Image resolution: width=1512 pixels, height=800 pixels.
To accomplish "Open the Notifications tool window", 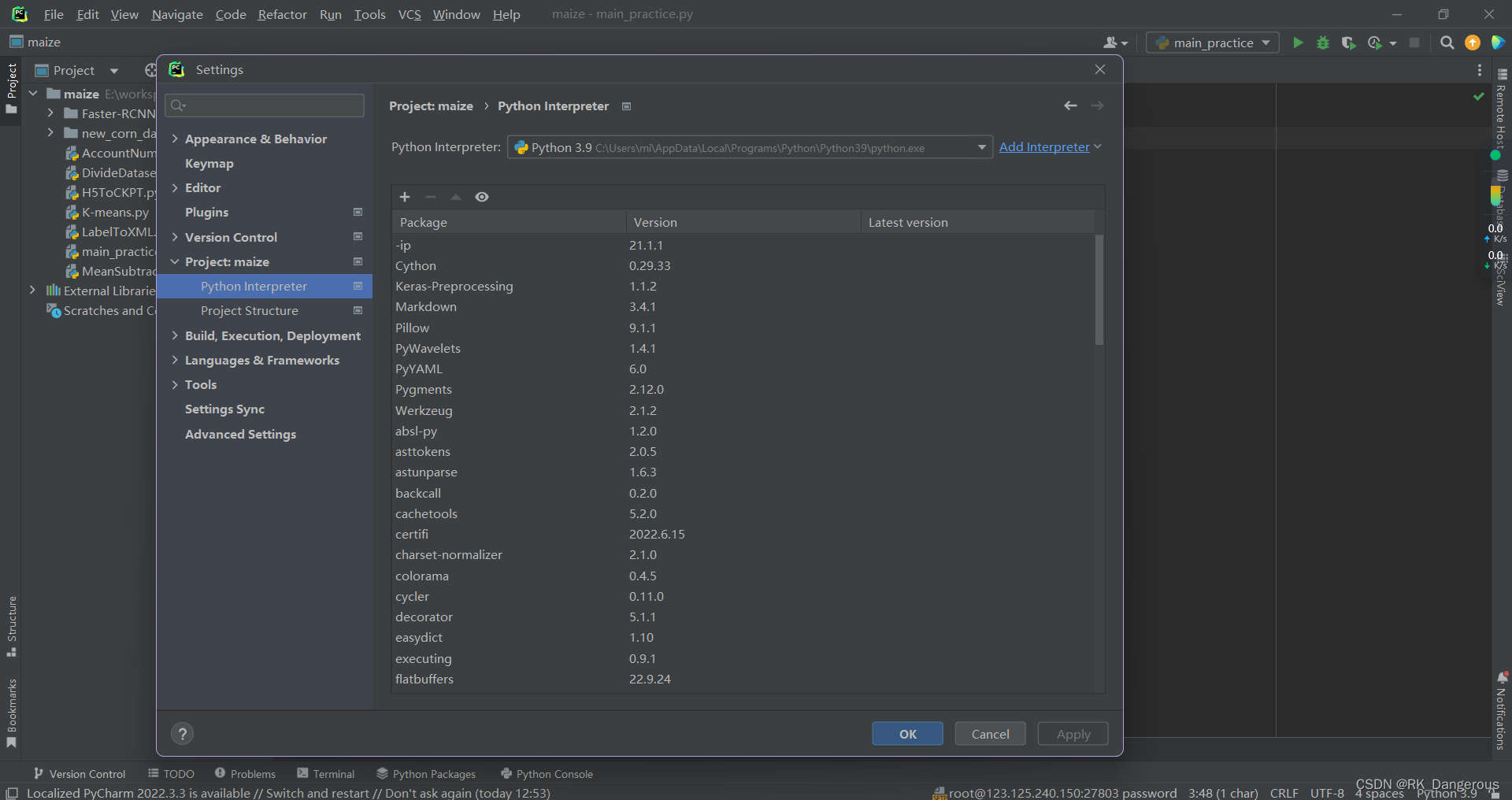I will tap(1502, 712).
